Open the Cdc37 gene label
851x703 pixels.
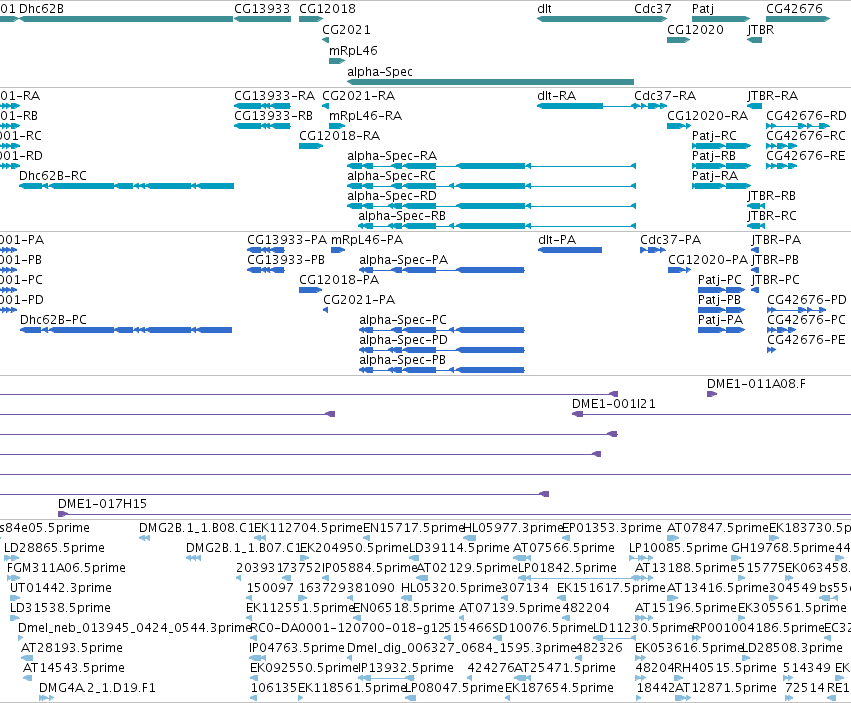(x=652, y=9)
